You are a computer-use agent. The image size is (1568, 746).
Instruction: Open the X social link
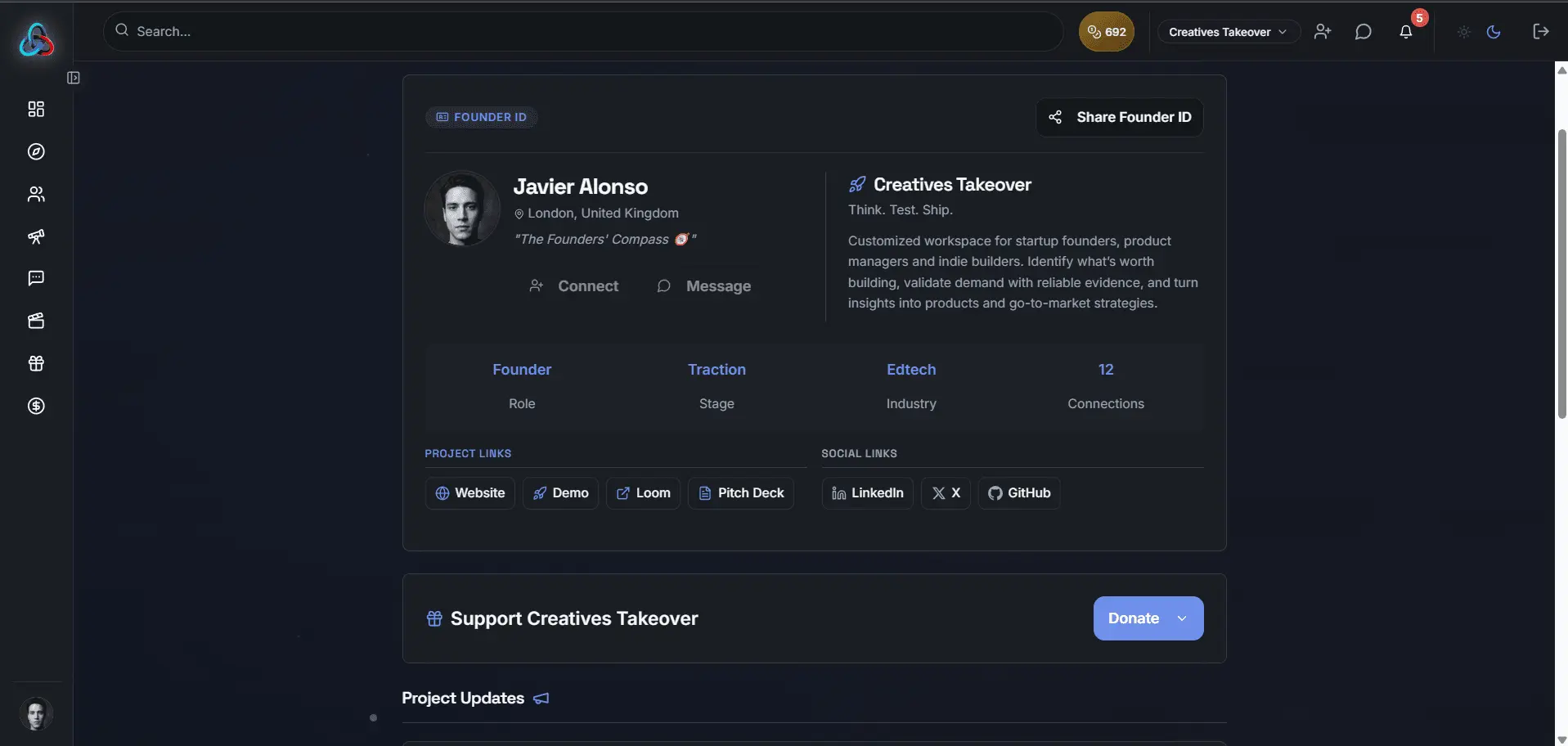pos(946,493)
